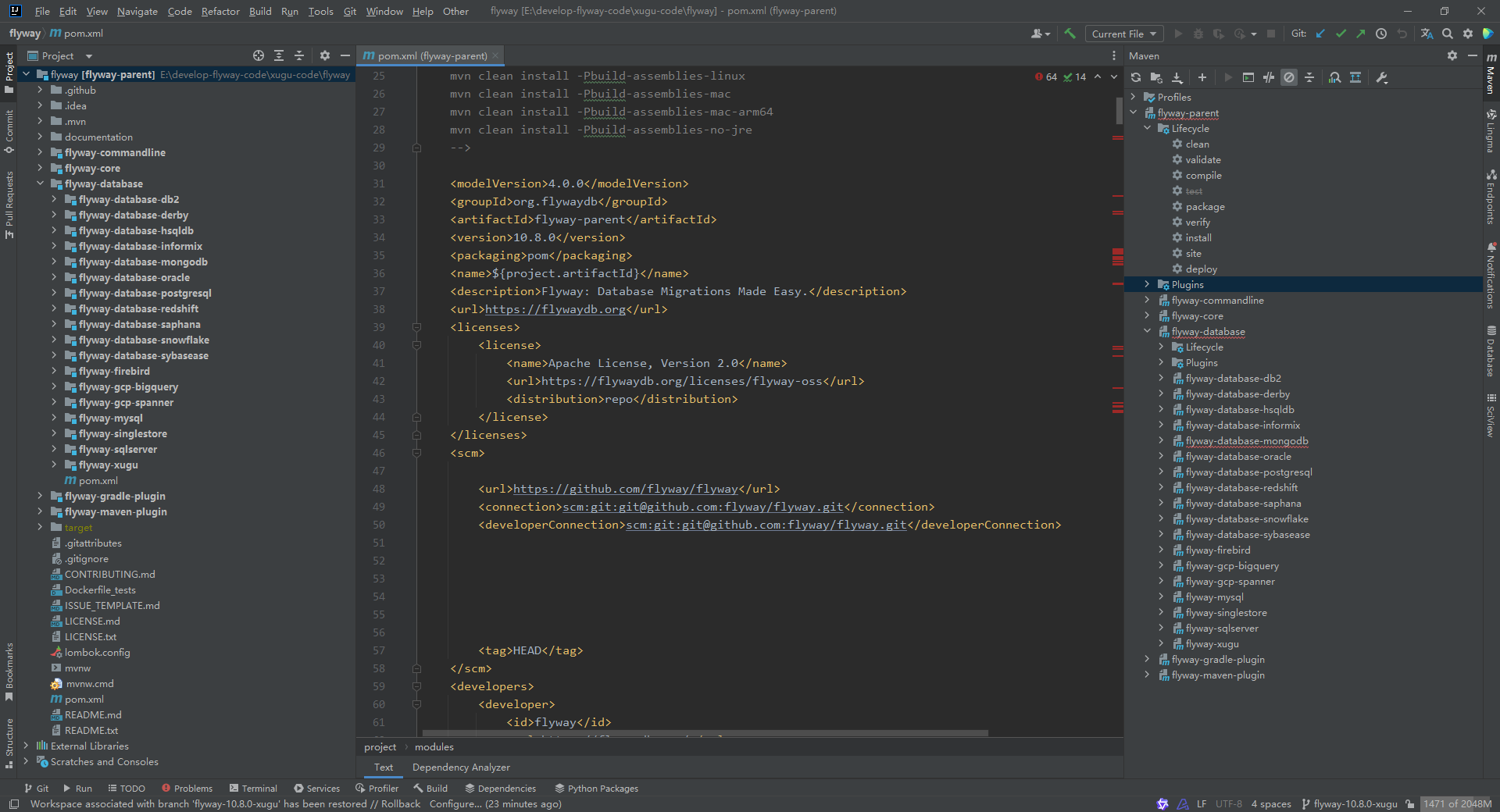Screen dimensions: 1500x812
Task: Click the editor vertical scrollbar thumb
Action: point(1120,110)
